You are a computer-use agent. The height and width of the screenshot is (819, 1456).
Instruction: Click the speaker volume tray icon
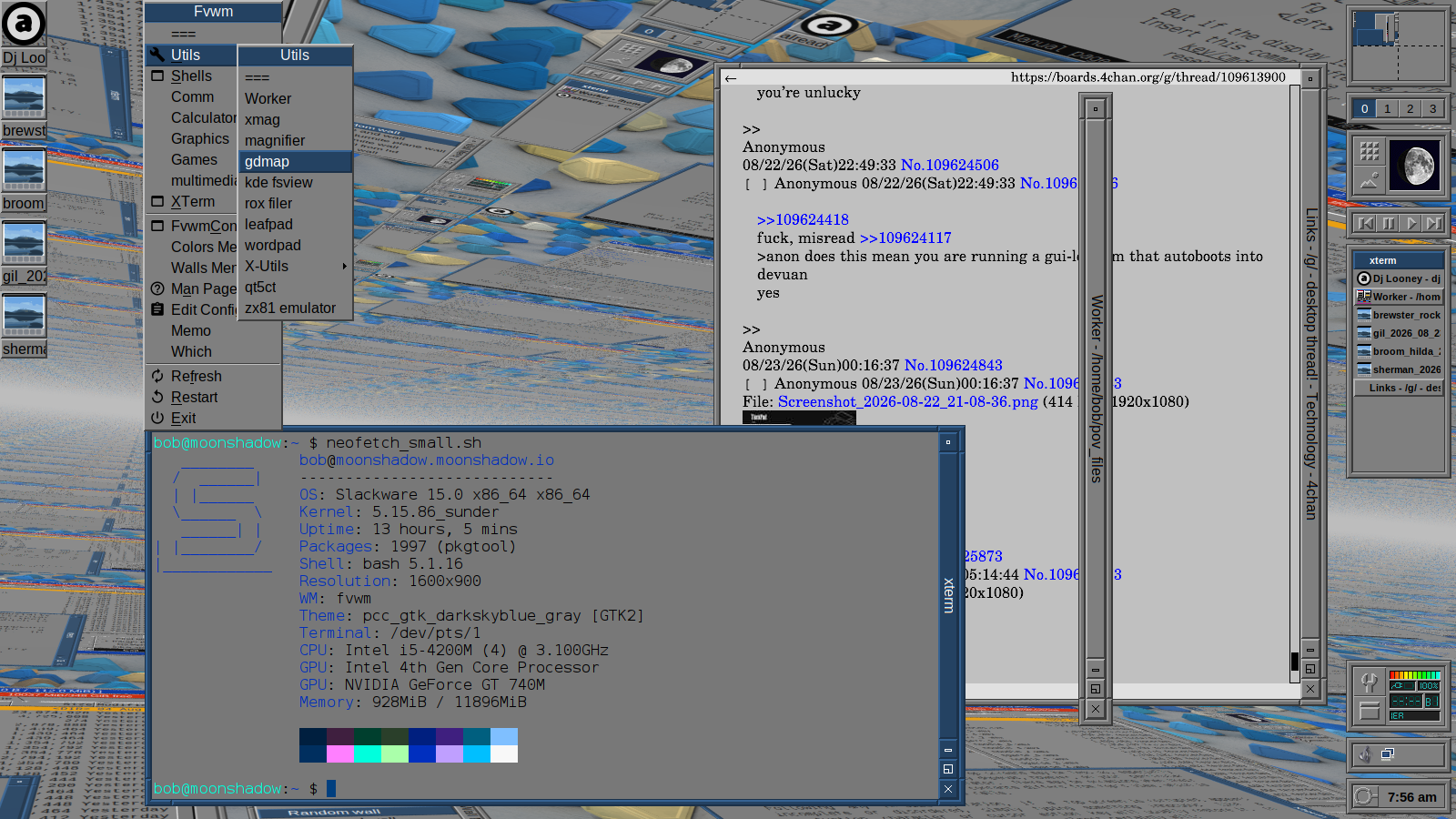(x=1365, y=754)
